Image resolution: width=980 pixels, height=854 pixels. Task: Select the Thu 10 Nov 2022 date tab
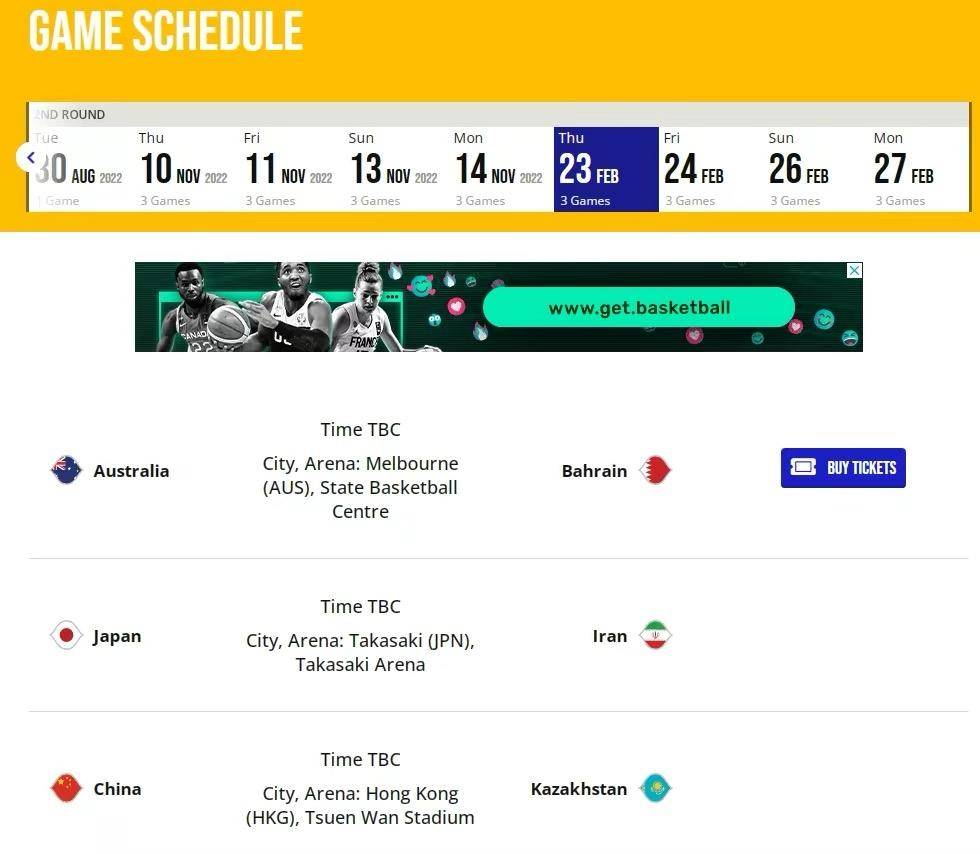click(x=186, y=169)
